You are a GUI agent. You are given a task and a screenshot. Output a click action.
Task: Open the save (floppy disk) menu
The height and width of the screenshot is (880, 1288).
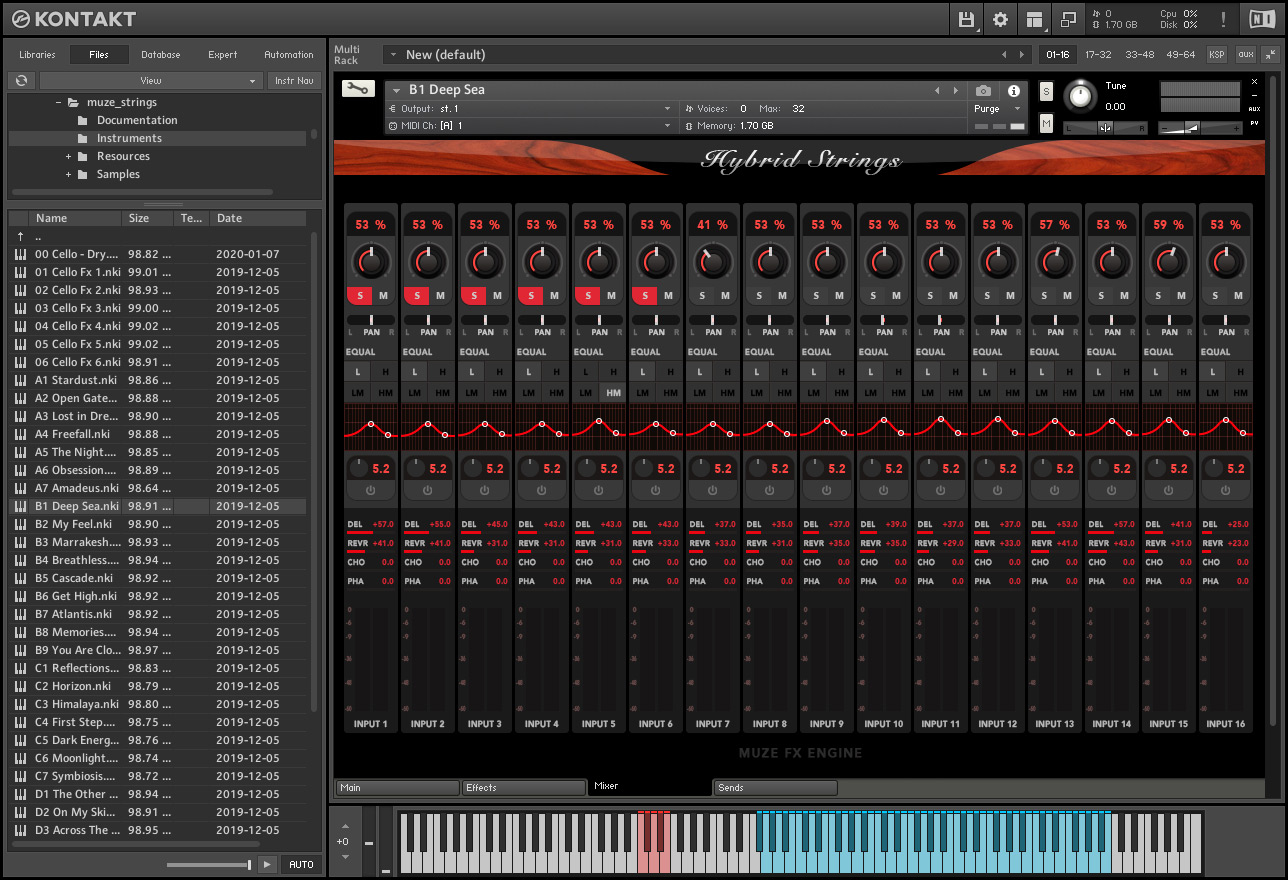(966, 19)
